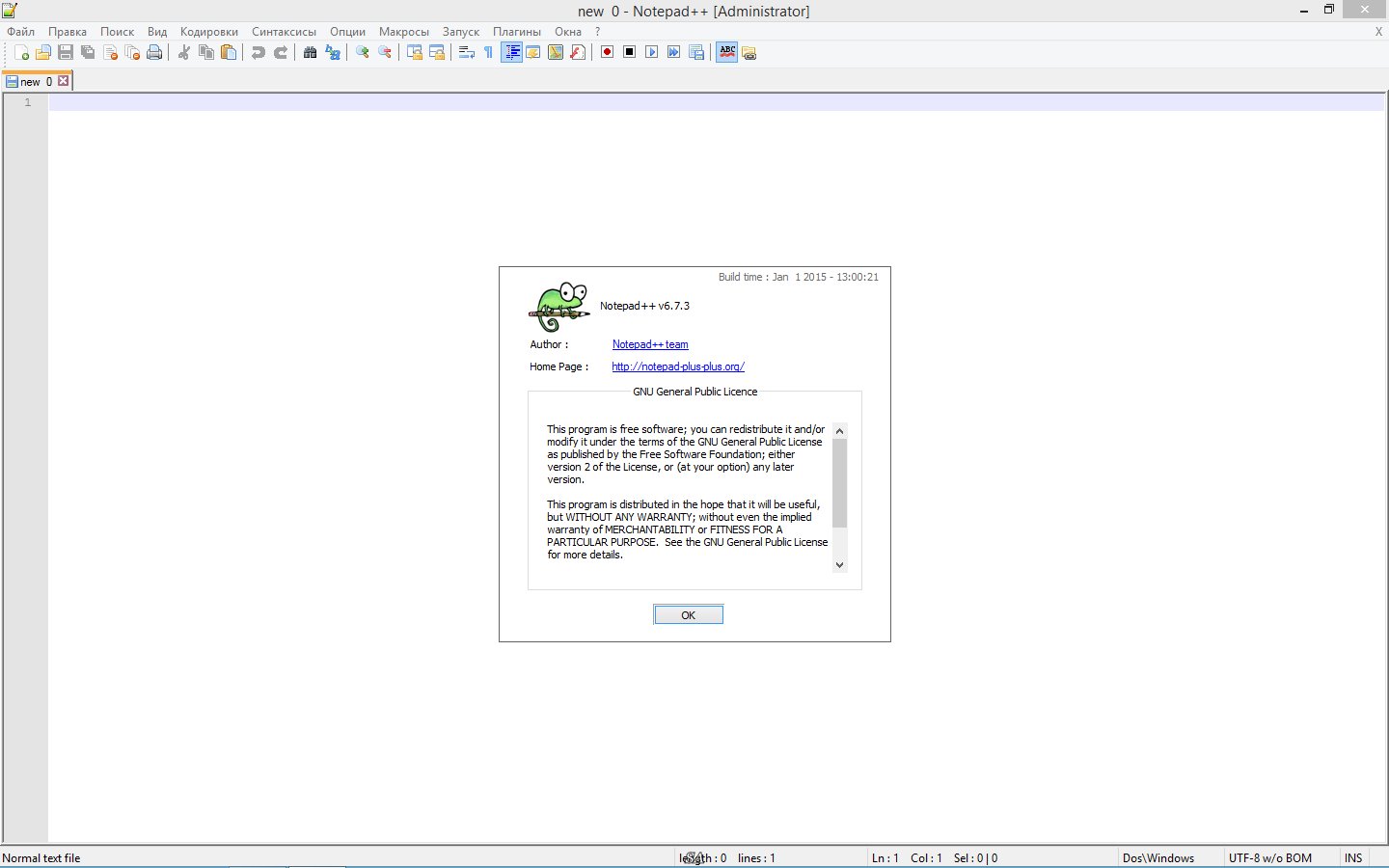This screenshot has height=868, width=1389.
Task: Click the Replace toolbar icon
Action: coord(333,52)
